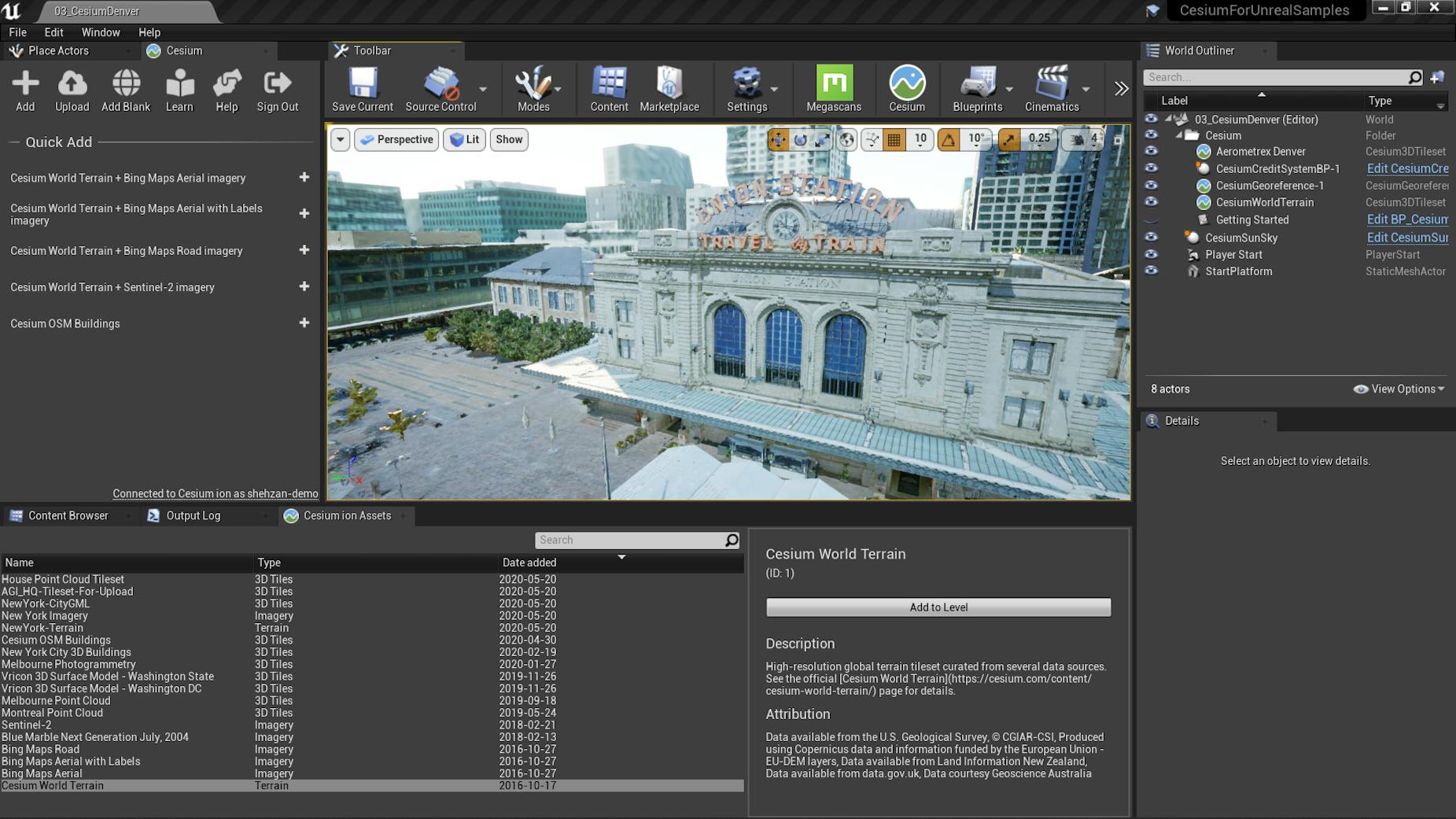Screen dimensions: 1456x819
Task: Click the Source Control icon
Action: (440, 88)
